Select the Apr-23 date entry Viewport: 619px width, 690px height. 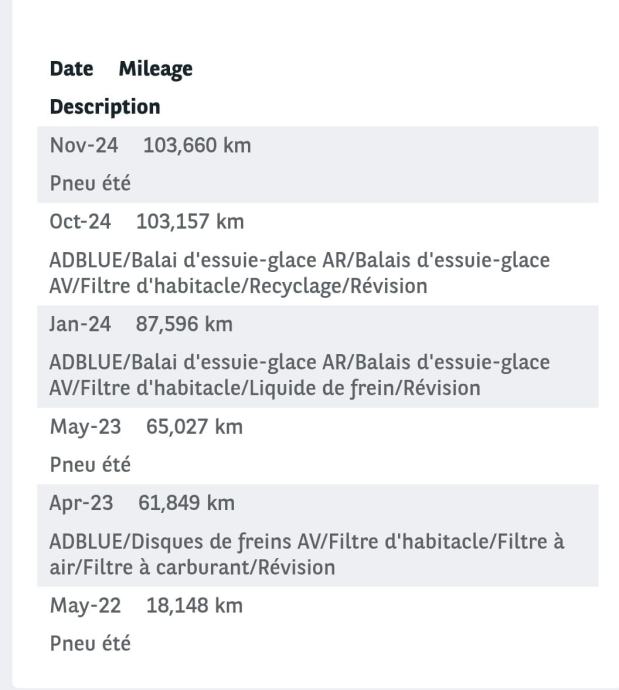click(81, 503)
